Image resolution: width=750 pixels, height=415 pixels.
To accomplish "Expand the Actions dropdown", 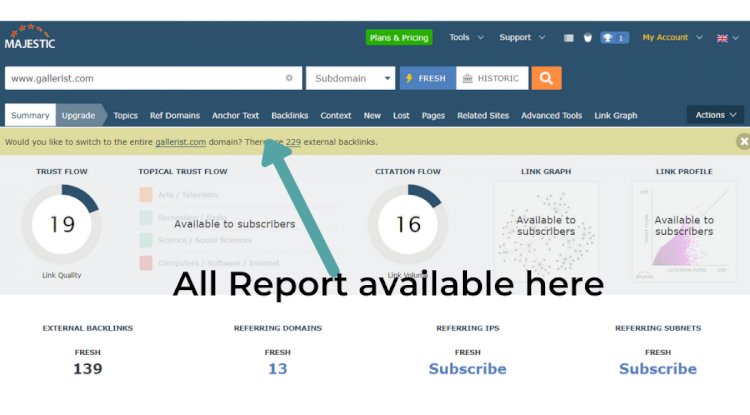I will (x=715, y=115).
